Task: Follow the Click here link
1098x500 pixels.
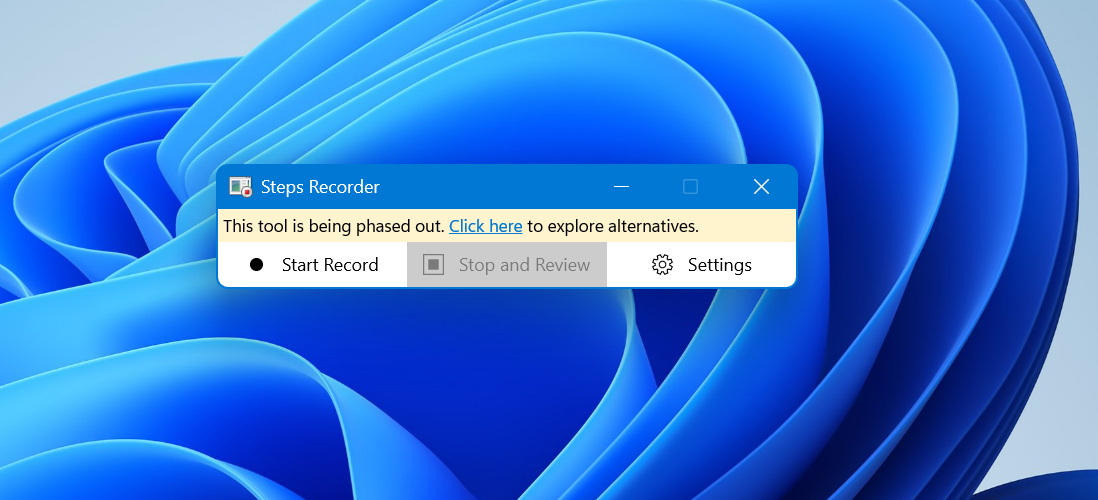Action: point(485,226)
